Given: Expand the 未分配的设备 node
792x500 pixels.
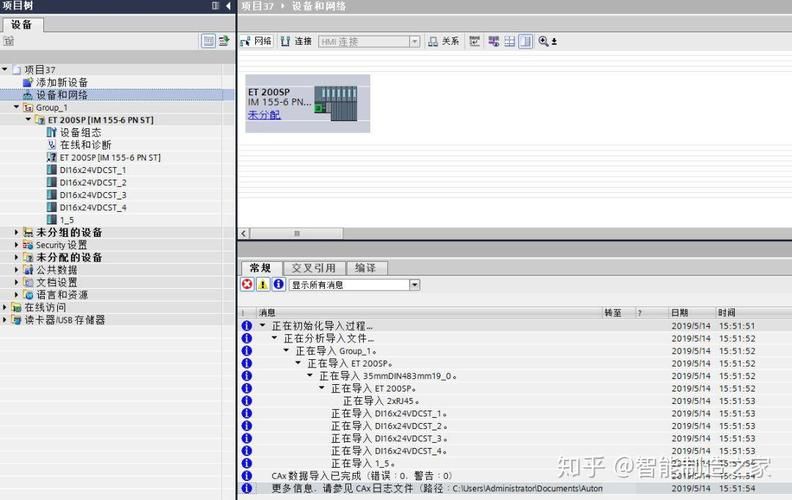Looking at the screenshot, I should (x=16, y=258).
